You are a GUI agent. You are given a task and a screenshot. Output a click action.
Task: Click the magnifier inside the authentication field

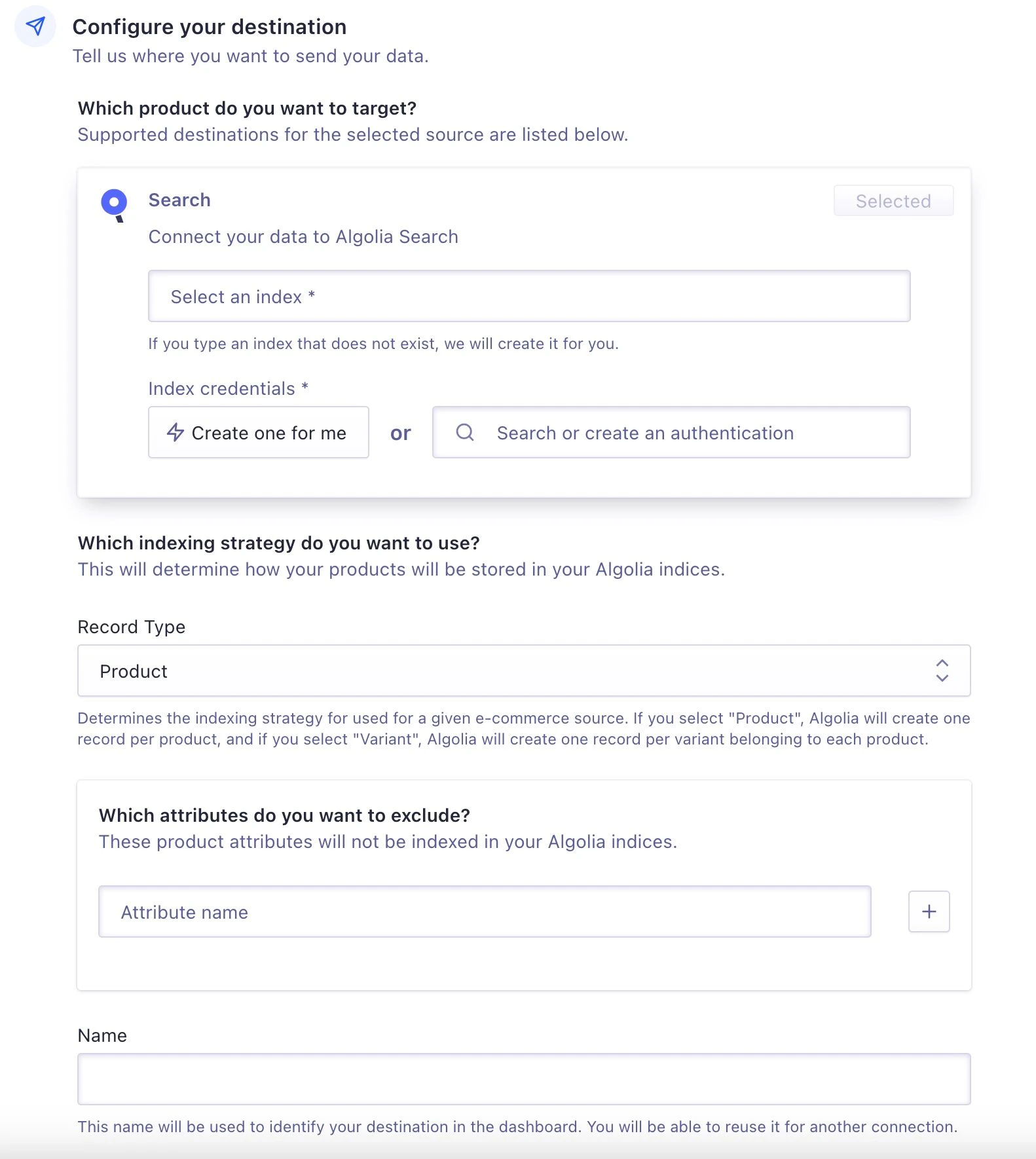(x=466, y=432)
